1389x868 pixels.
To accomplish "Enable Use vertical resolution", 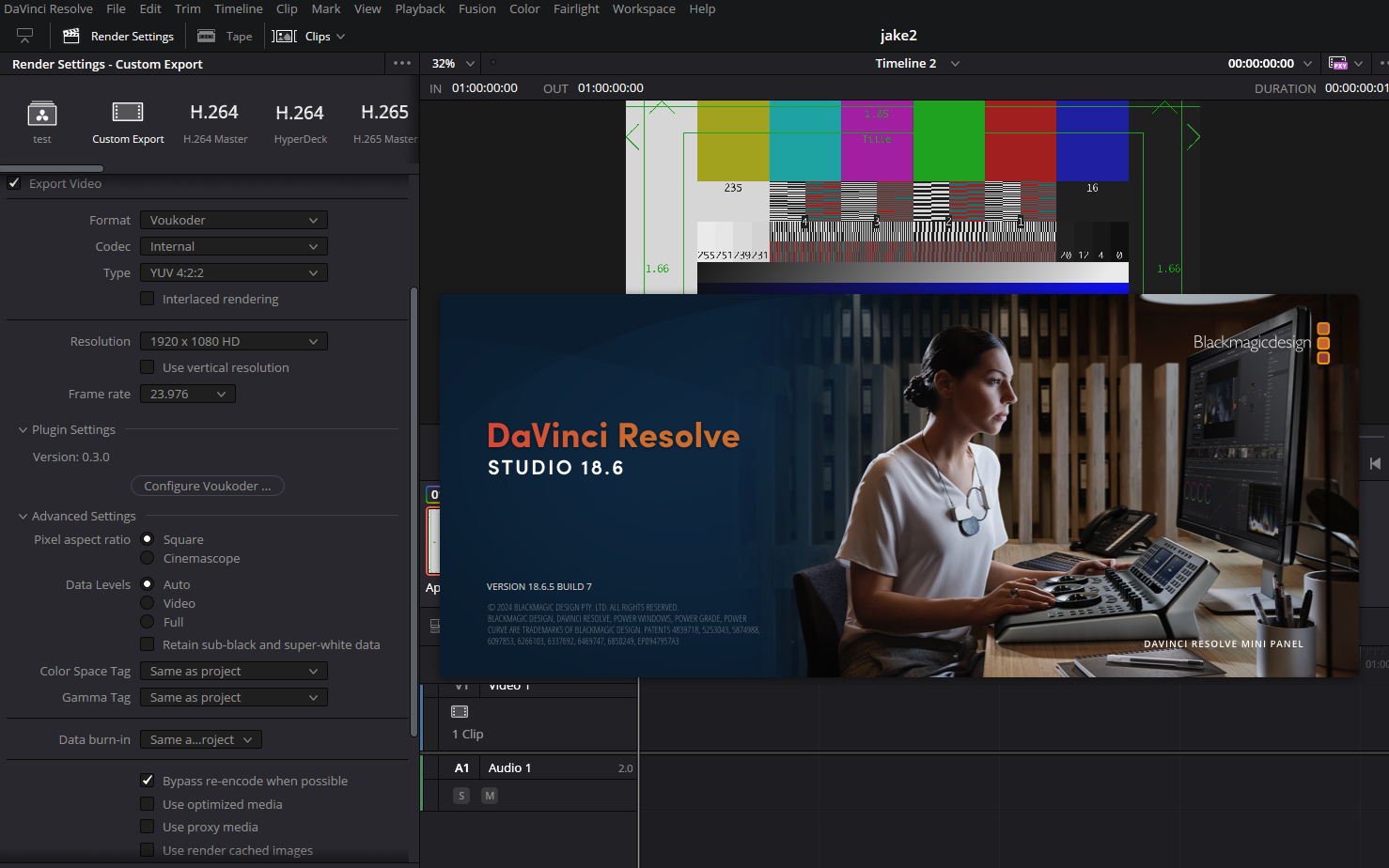I will [148, 367].
